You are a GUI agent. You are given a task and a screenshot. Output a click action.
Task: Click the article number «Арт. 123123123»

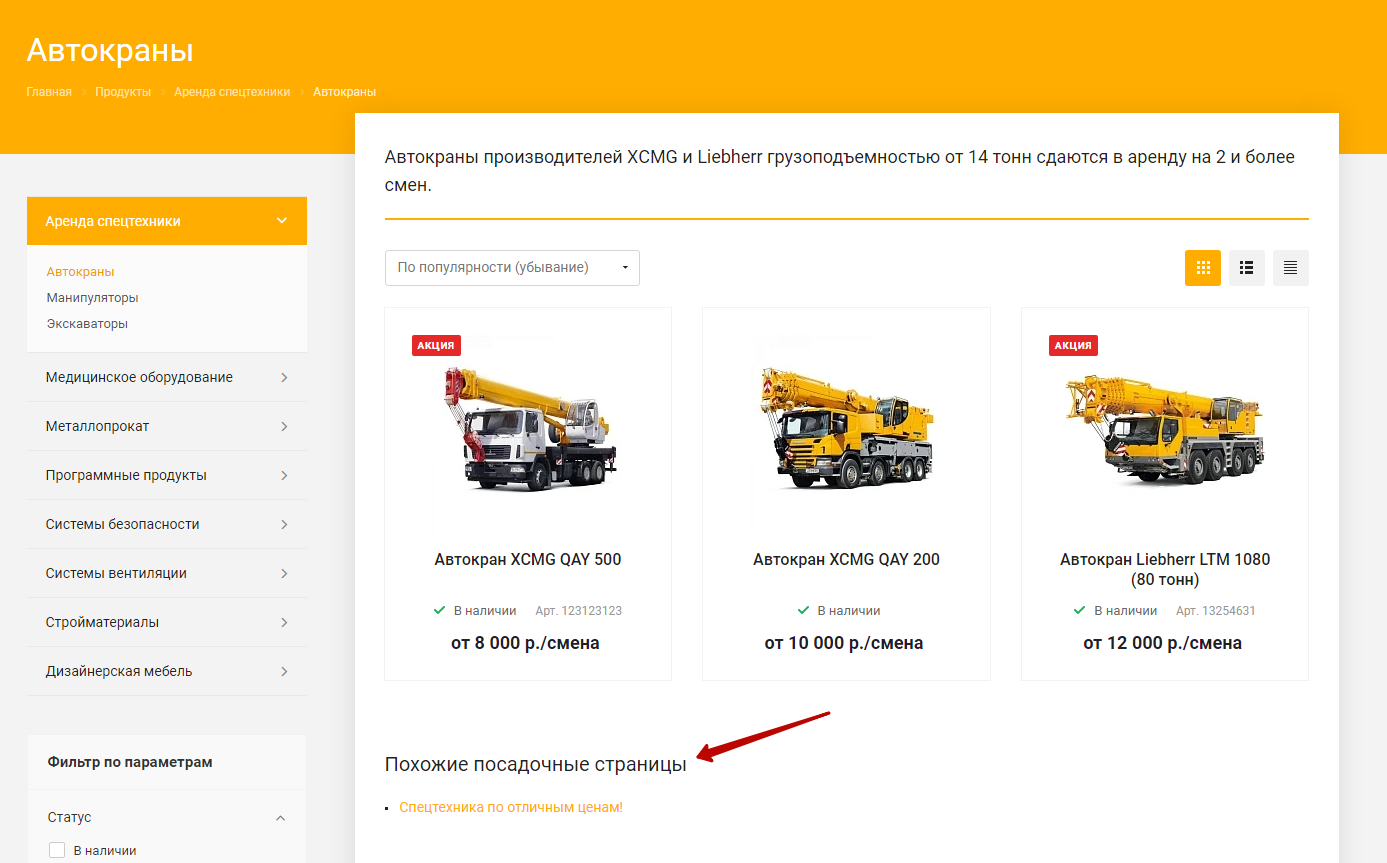coord(578,611)
